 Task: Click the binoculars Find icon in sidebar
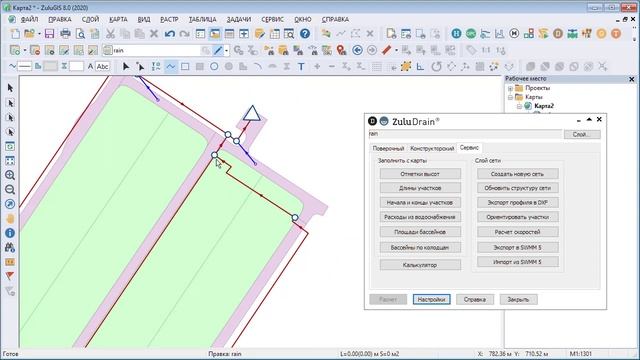(10, 247)
